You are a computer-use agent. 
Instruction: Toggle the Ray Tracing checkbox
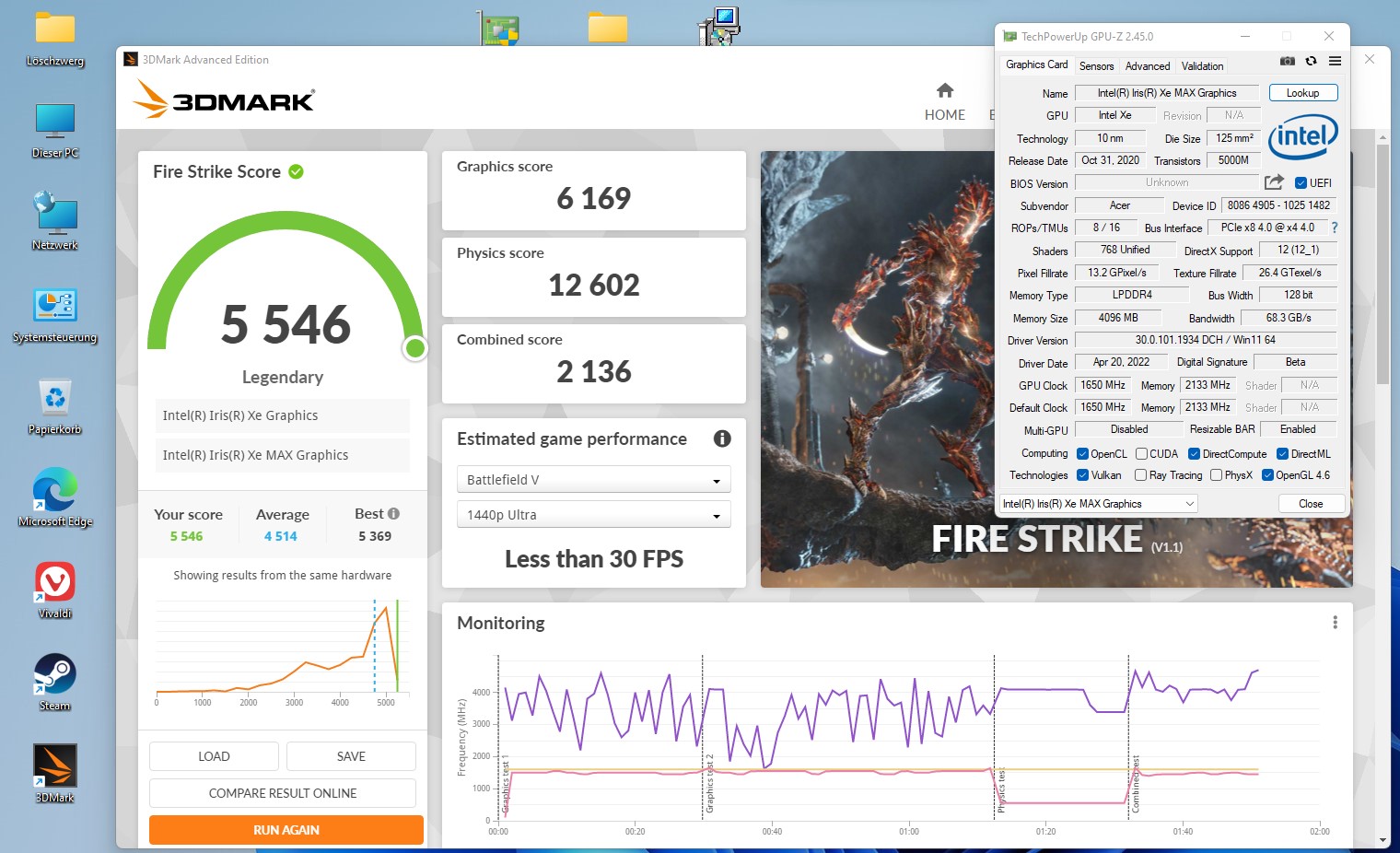pos(1140,475)
